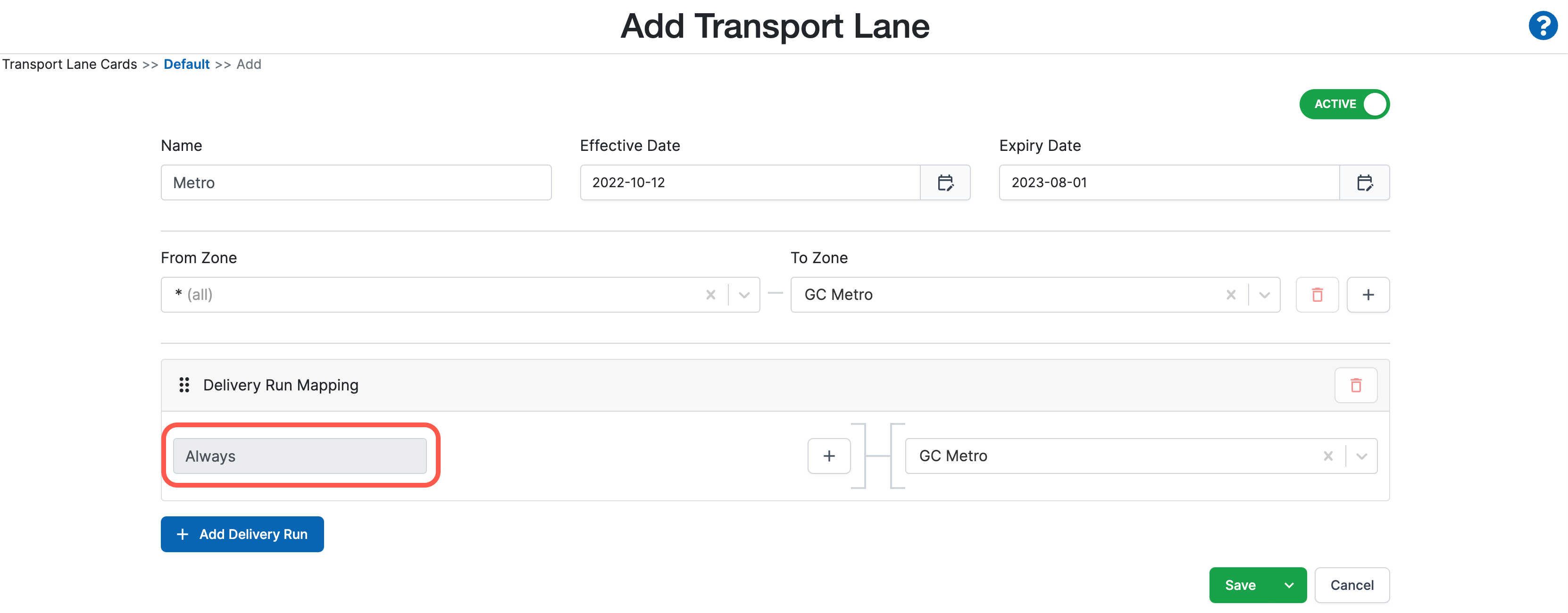Open the GC Metro mapping dropdown
Screen dimensions: 1568x613
tap(1362, 456)
